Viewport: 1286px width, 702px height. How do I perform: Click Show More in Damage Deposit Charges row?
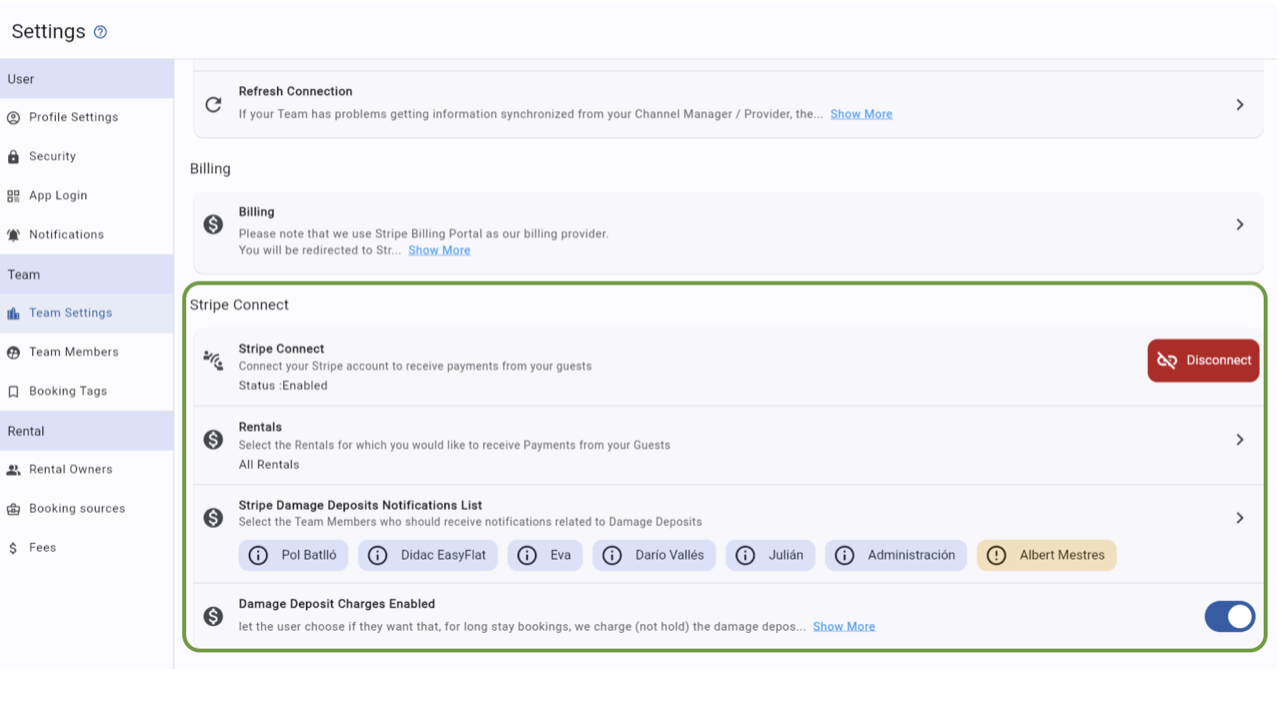point(844,626)
